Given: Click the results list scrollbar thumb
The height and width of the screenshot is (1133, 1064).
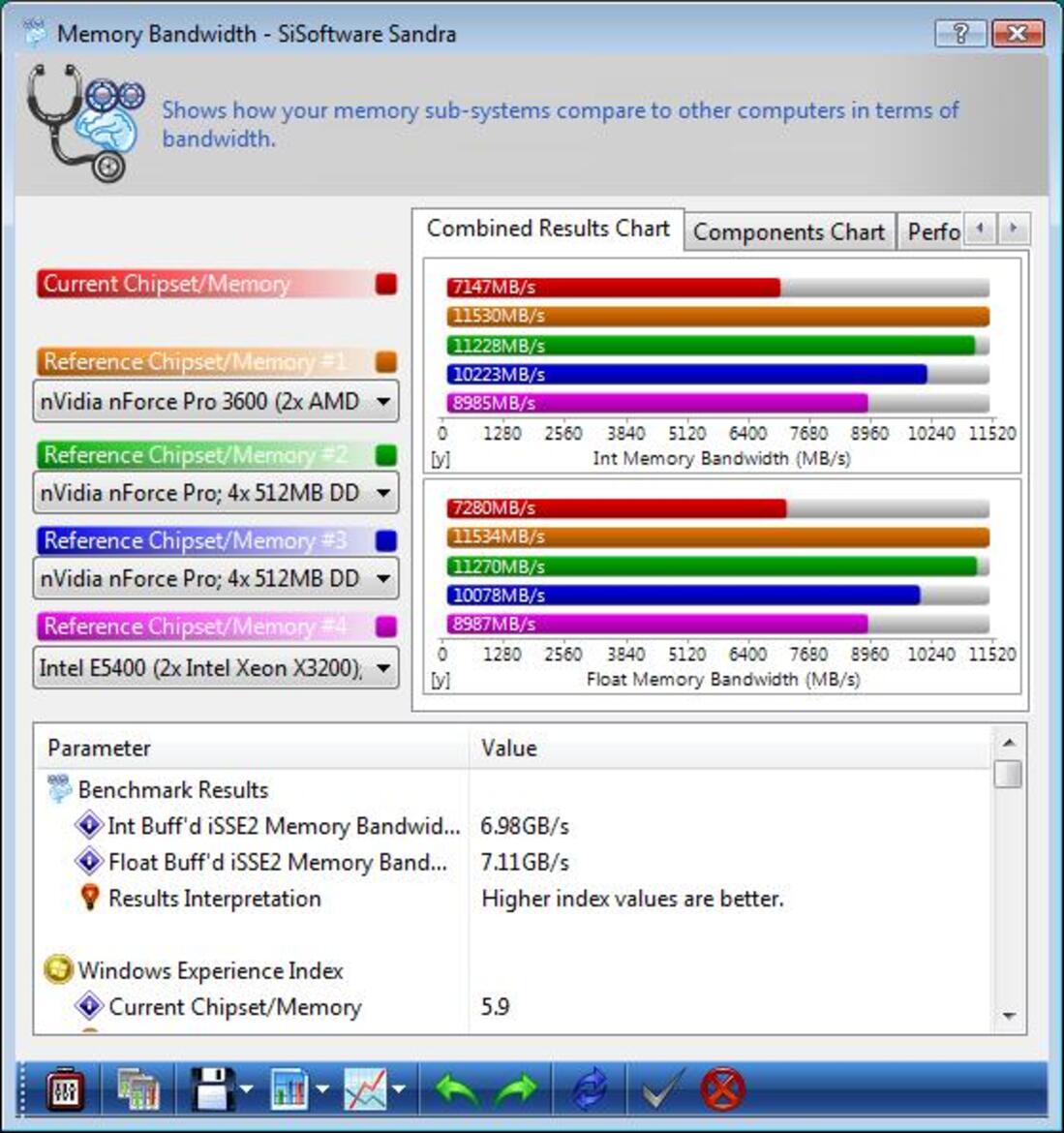Looking at the screenshot, I should (1008, 774).
